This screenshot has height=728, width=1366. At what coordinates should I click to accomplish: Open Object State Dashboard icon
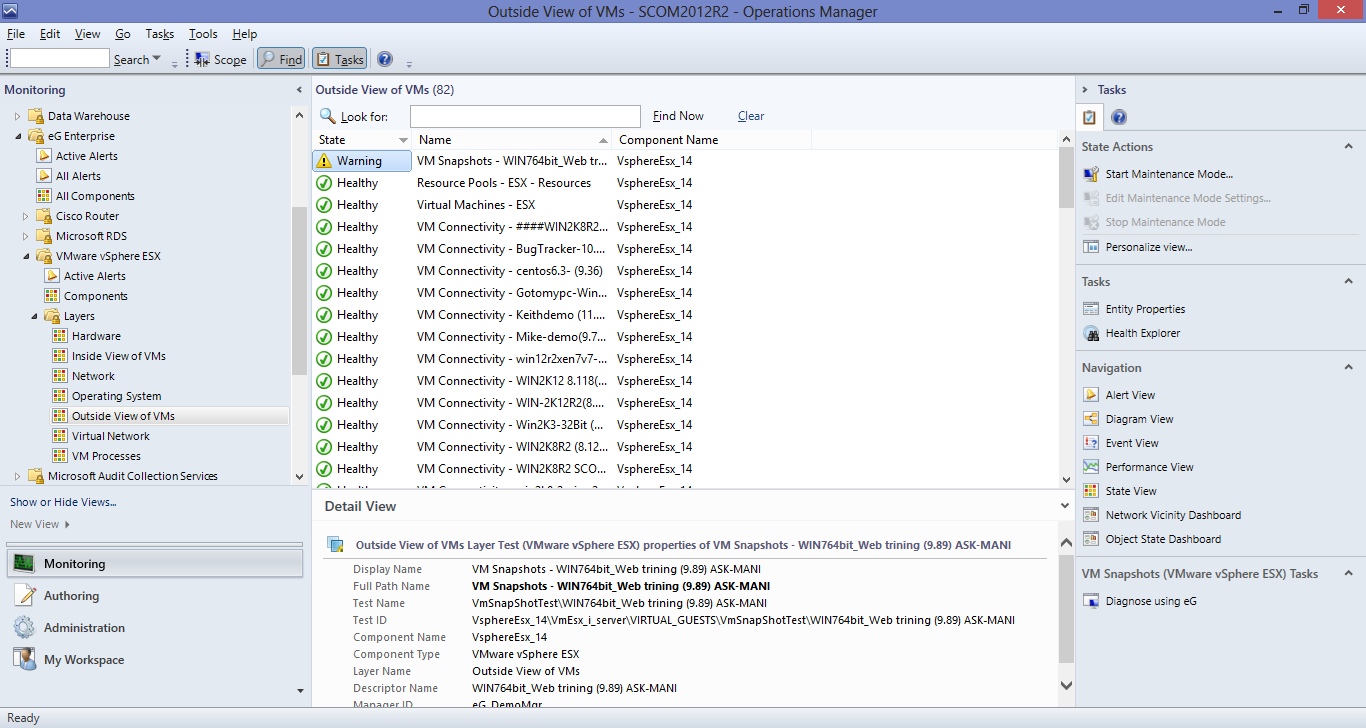[x=1091, y=539]
